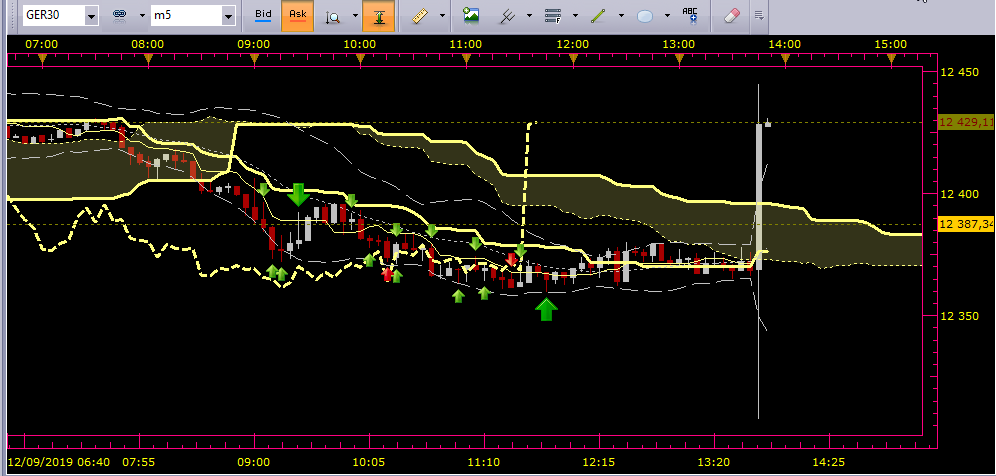
Task: Expand the zoom tool options arrow
Action: (x=355, y=15)
